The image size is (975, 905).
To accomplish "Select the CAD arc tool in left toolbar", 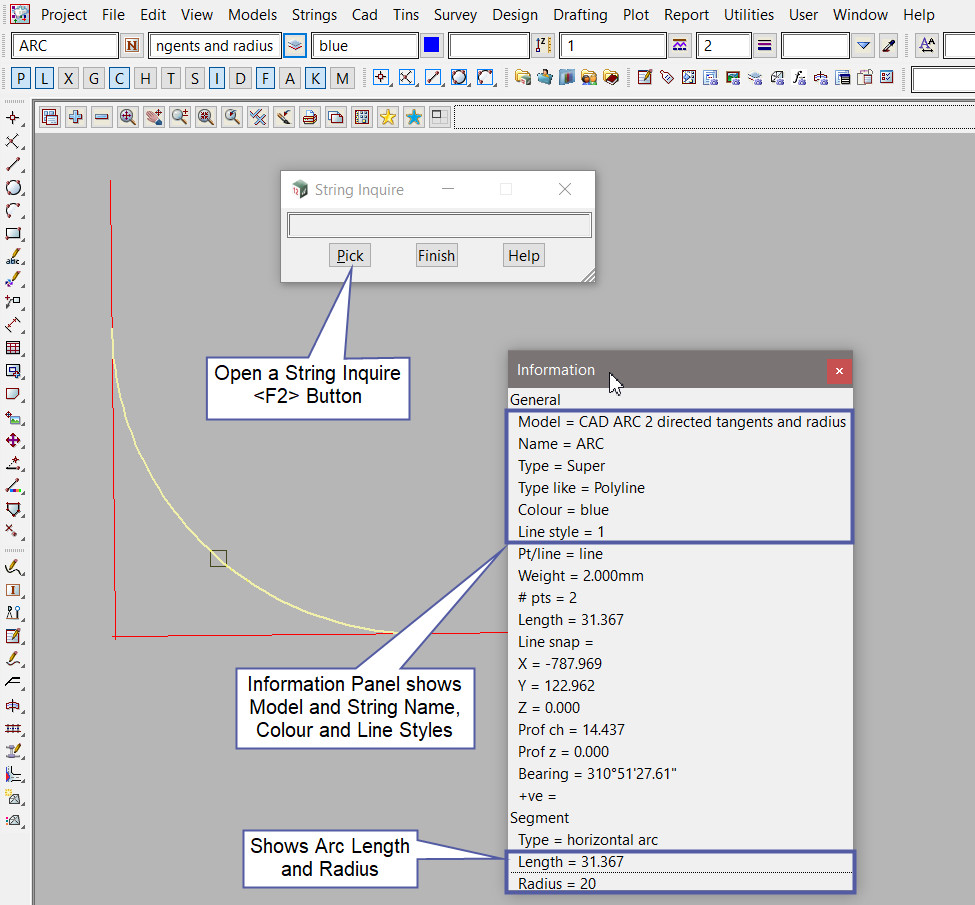I will pos(13,210).
